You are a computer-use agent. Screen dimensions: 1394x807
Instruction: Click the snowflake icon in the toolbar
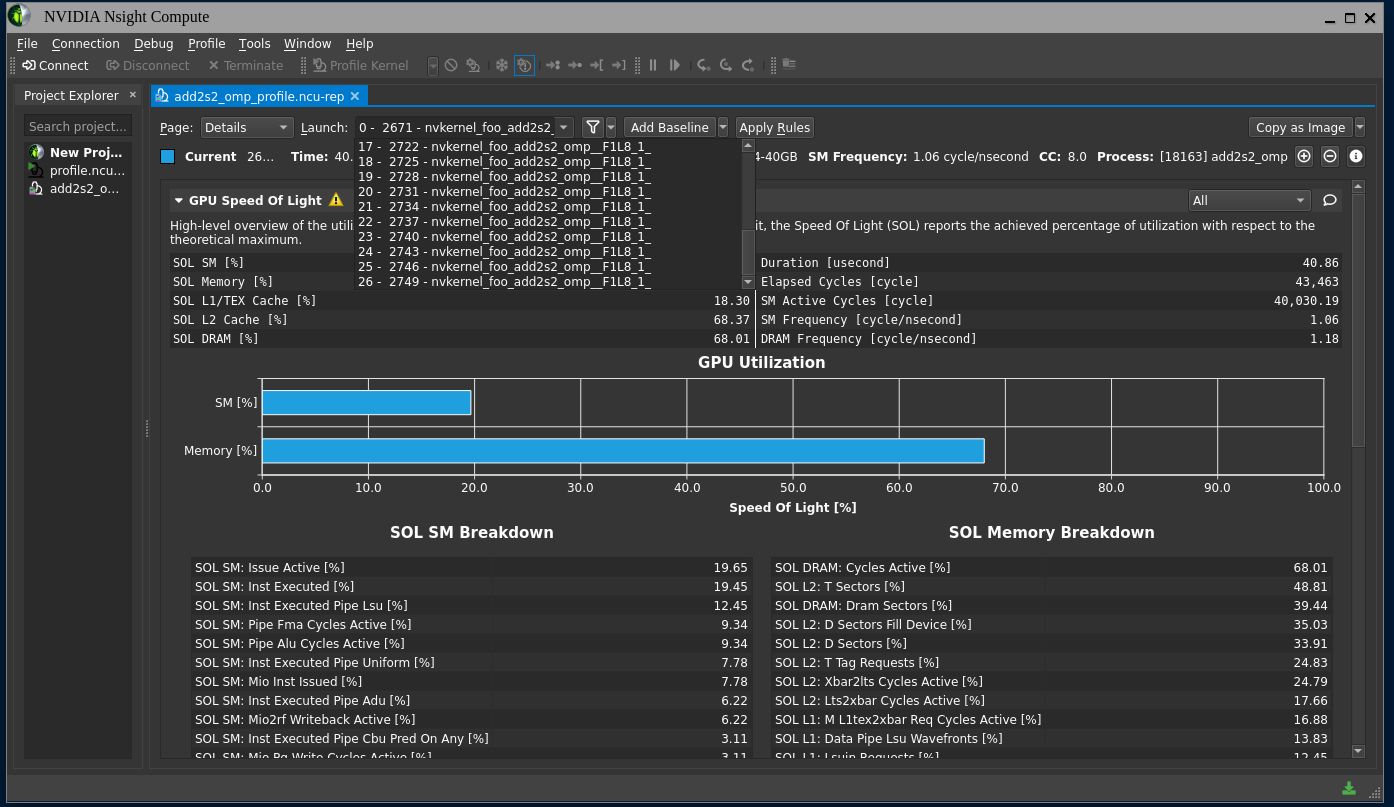[x=502, y=65]
